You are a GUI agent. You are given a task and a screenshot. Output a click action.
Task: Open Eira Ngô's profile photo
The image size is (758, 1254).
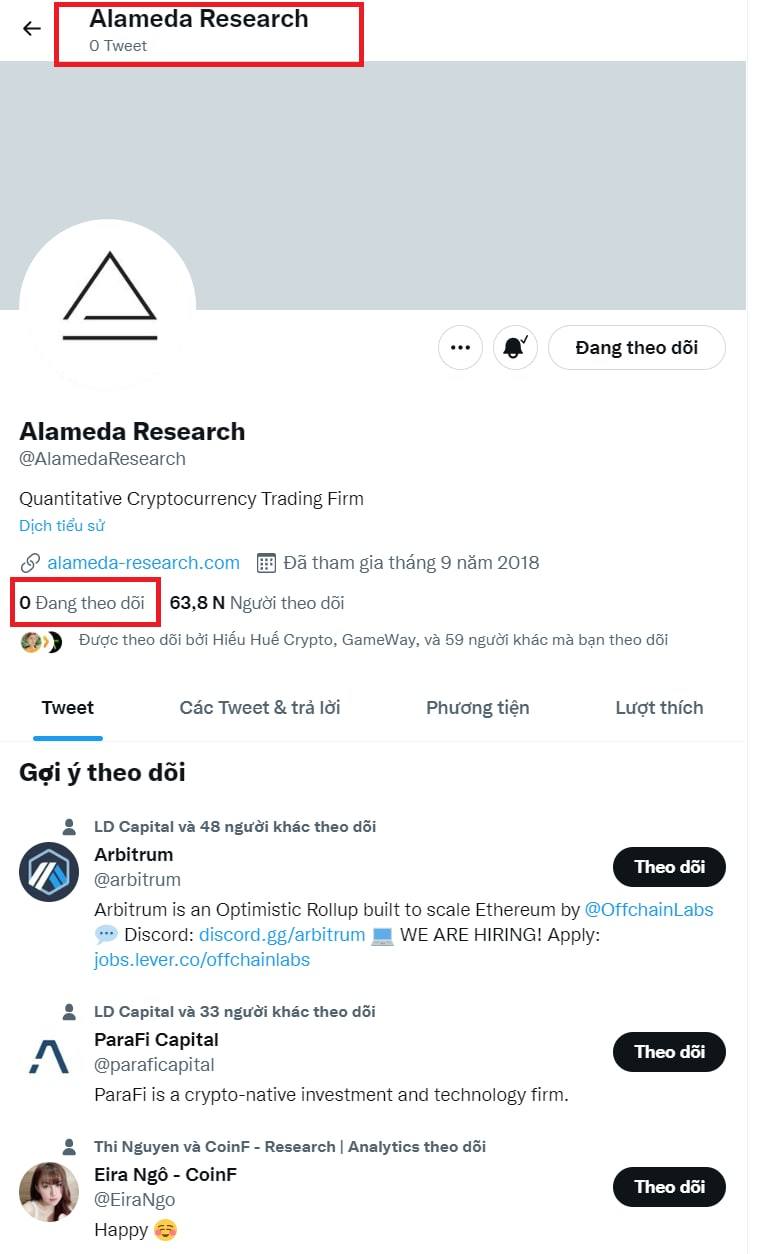[x=49, y=1193]
